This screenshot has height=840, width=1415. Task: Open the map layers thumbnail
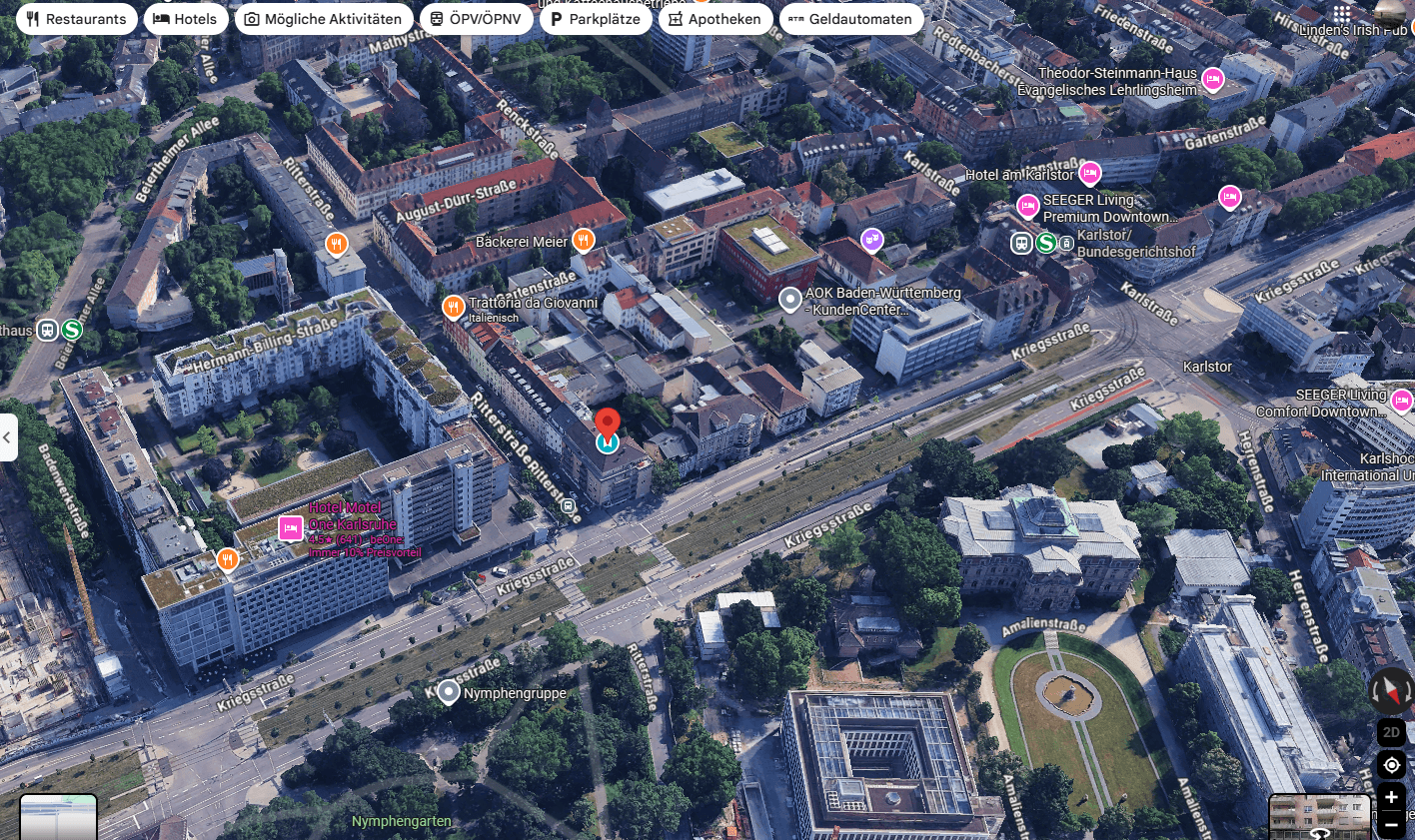pos(59,817)
